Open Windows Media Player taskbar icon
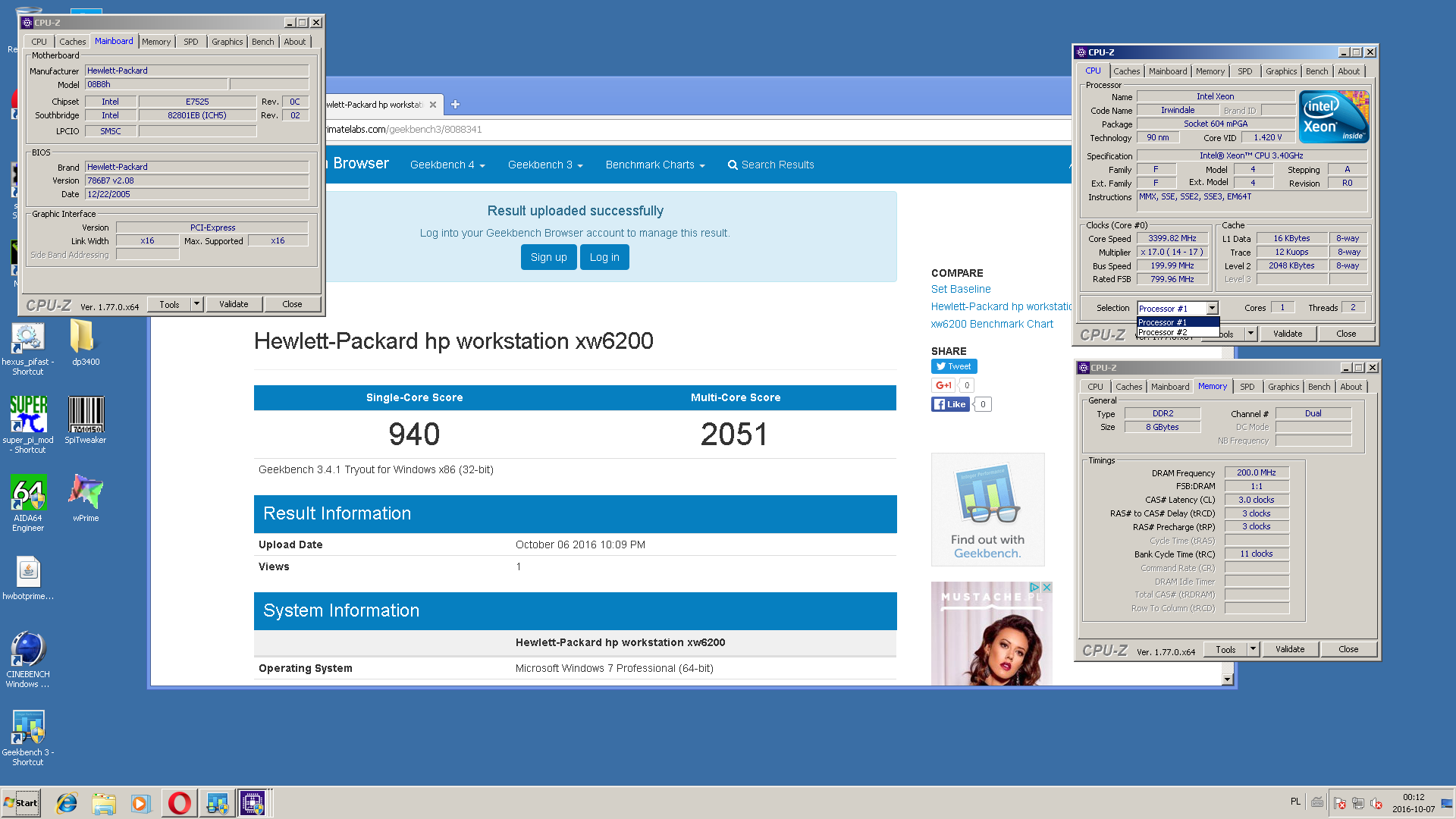Image resolution: width=1456 pixels, height=819 pixels. (x=141, y=802)
